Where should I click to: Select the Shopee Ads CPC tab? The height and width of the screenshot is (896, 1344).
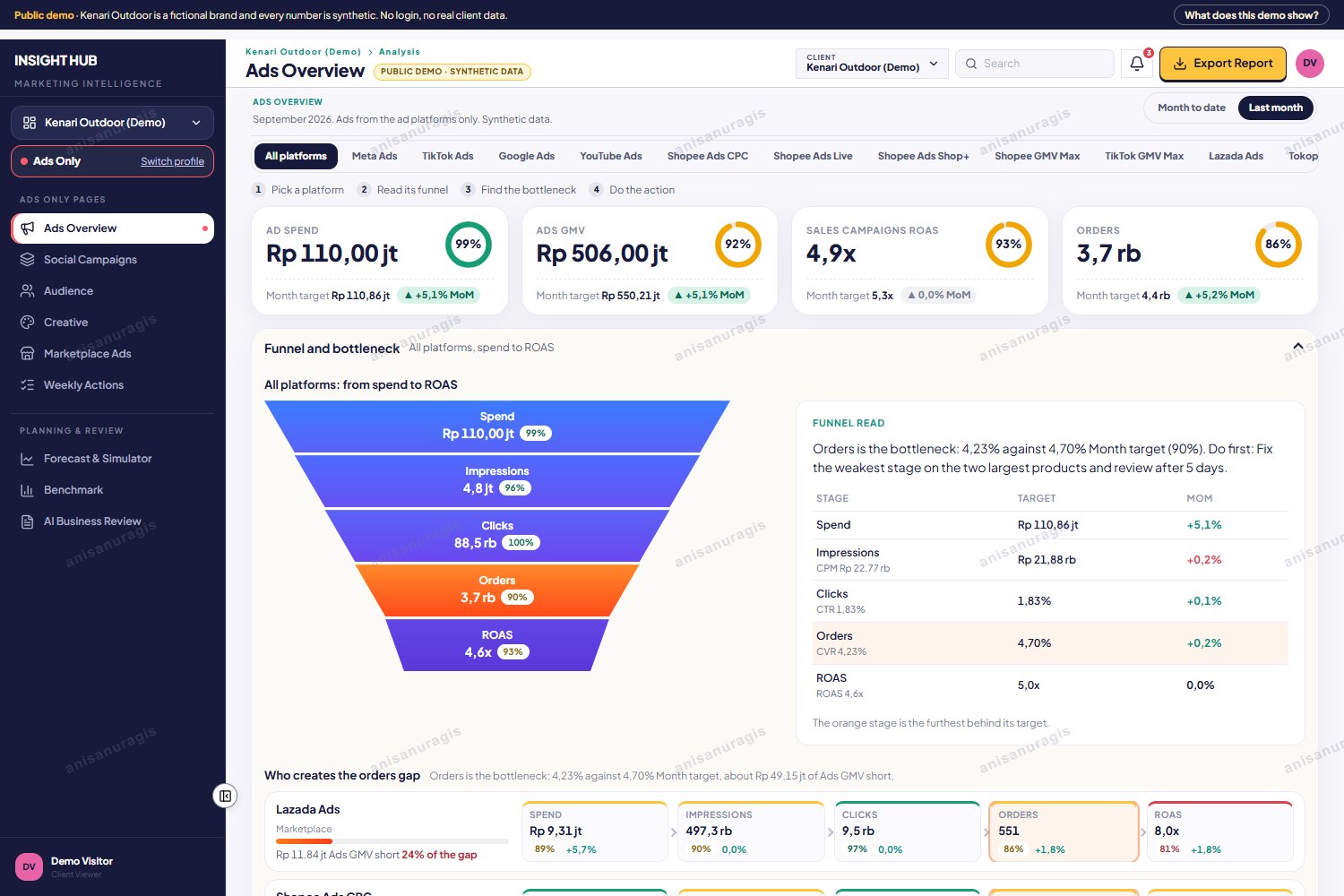tap(708, 156)
